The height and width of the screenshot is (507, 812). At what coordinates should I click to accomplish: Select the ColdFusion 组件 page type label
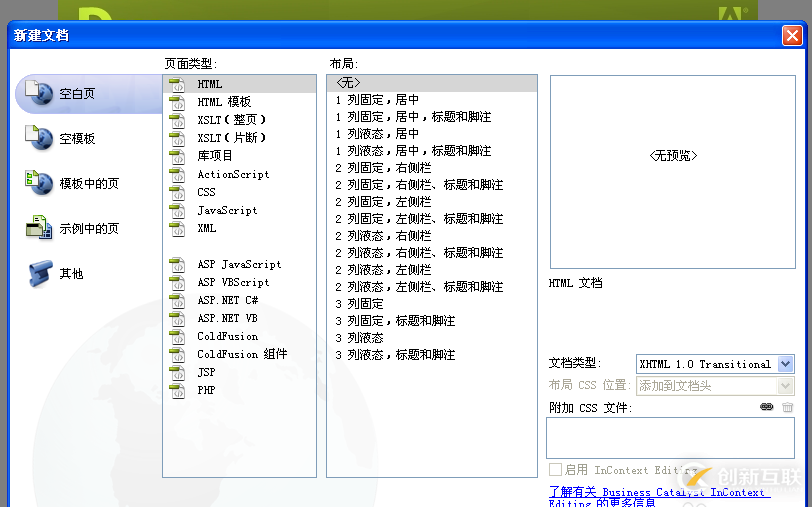pos(242,354)
